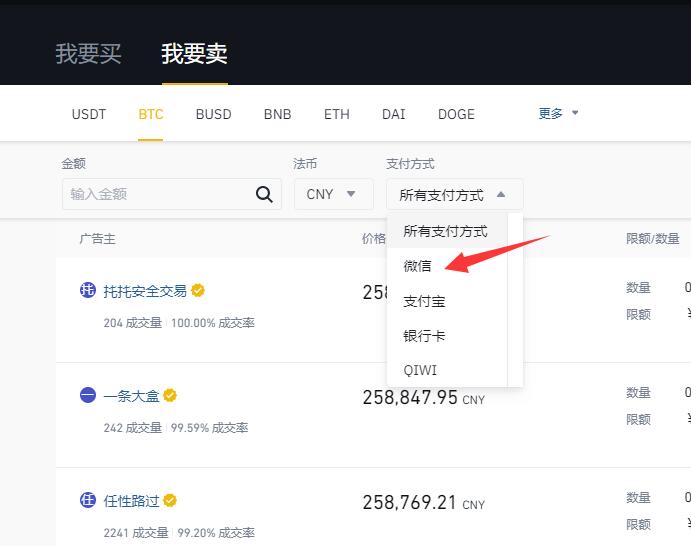Click verified badge beside 一条大盒
The height and width of the screenshot is (546, 691).
(170, 395)
